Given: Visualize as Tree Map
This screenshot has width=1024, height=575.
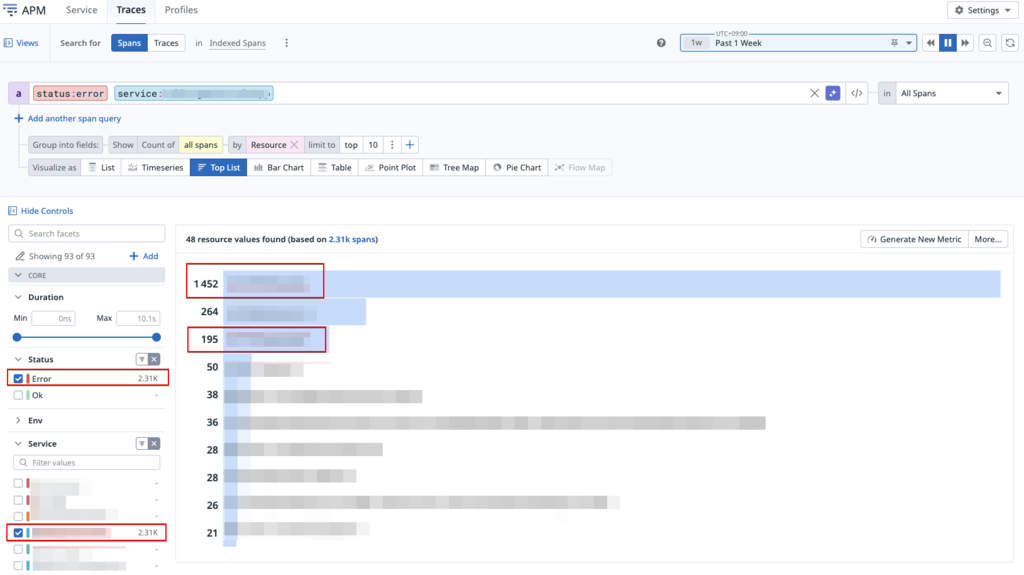Looking at the screenshot, I should click(x=455, y=168).
